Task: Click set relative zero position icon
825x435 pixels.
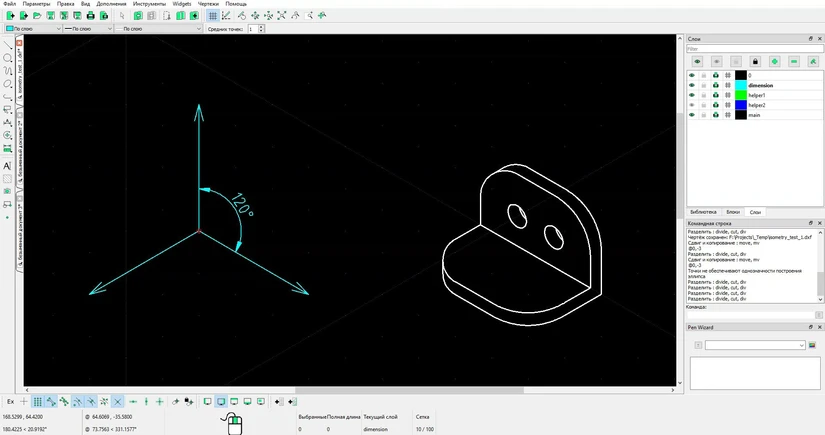Action: [x=175, y=401]
